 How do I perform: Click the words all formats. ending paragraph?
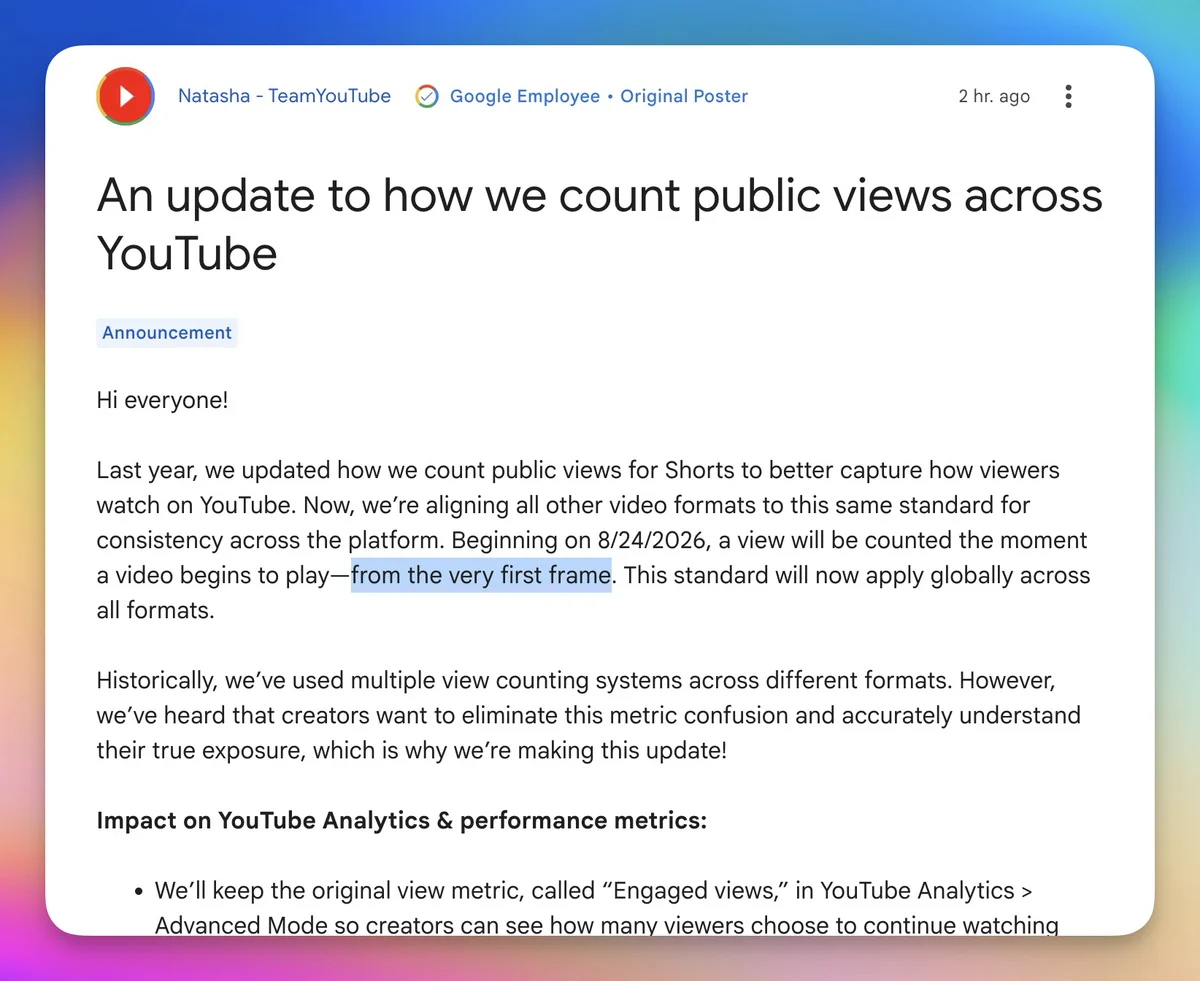coord(155,610)
